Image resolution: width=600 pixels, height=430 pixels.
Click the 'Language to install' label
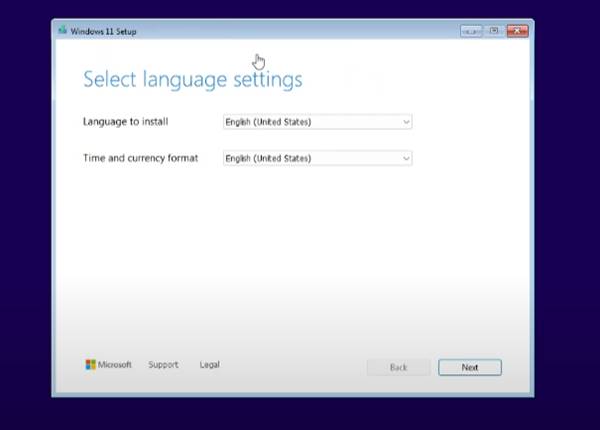pos(126,122)
